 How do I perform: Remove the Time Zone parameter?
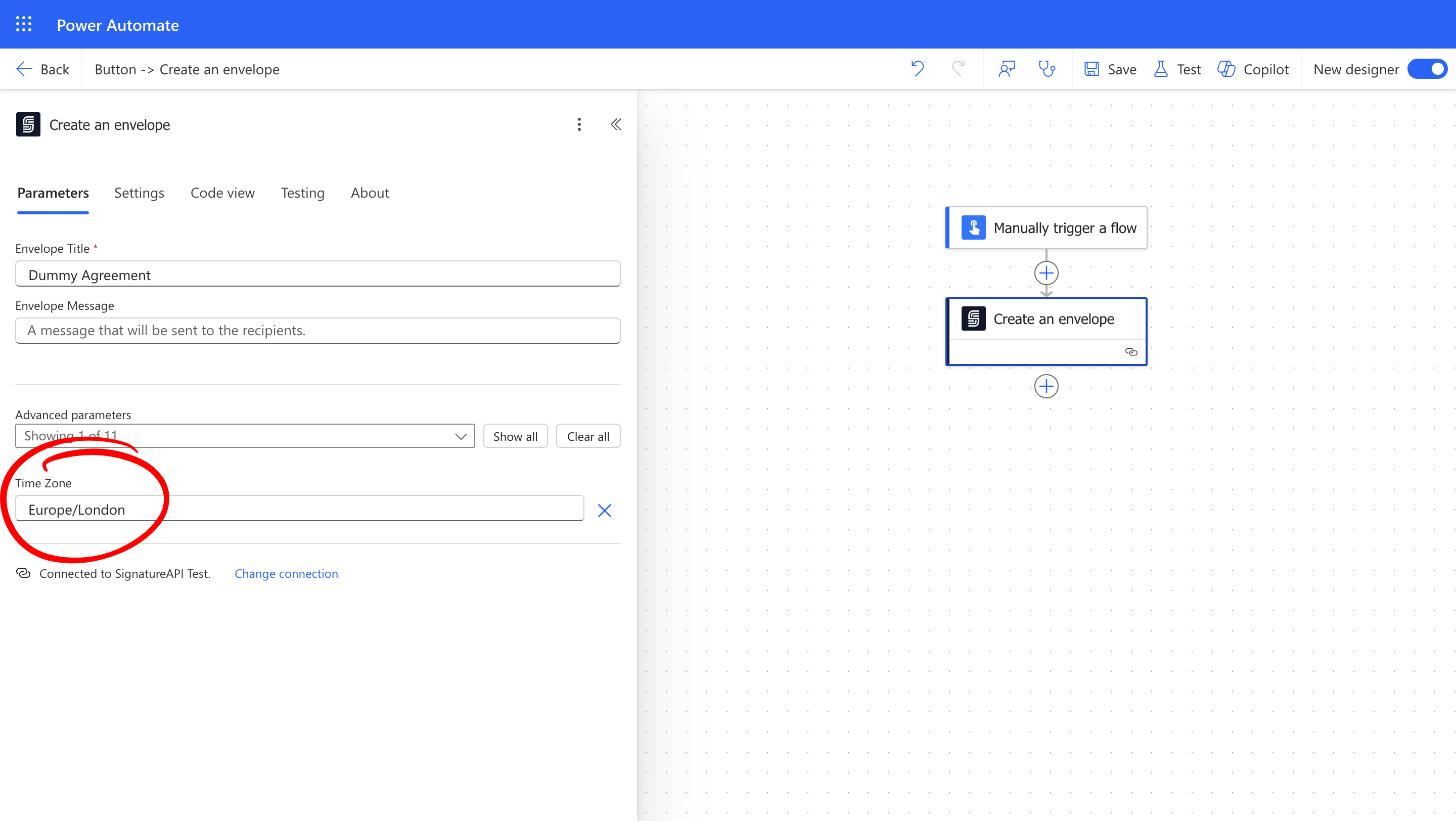pos(604,511)
